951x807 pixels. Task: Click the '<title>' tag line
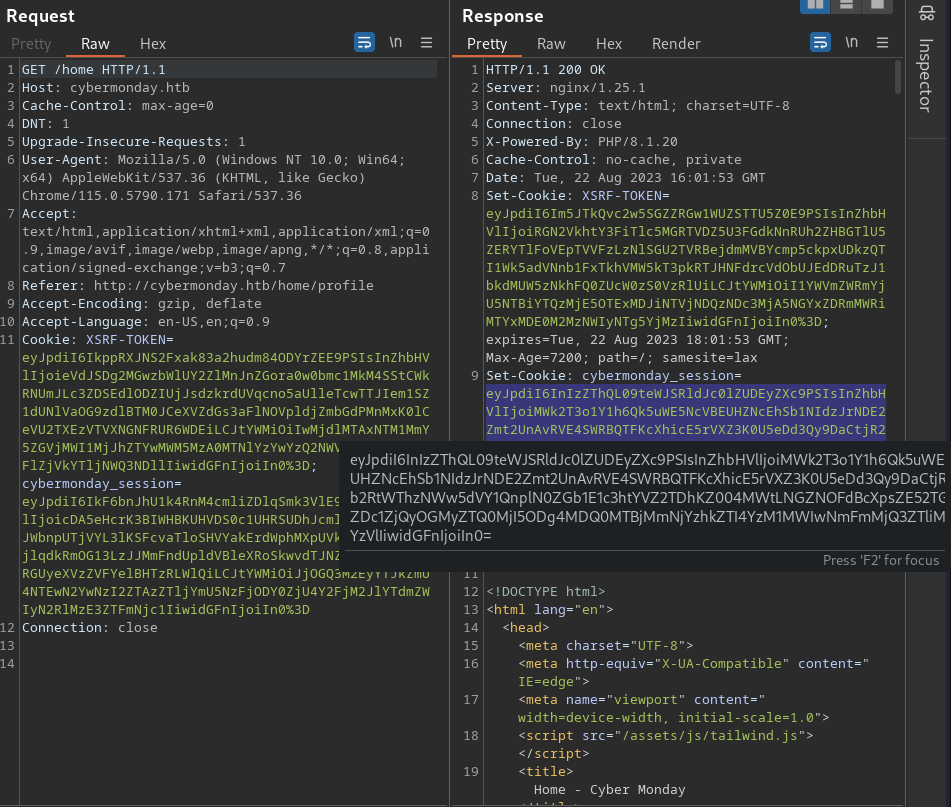tap(545, 772)
